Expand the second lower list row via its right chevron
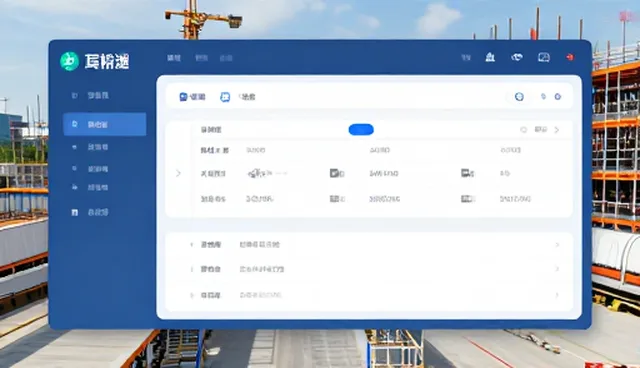 (558, 269)
